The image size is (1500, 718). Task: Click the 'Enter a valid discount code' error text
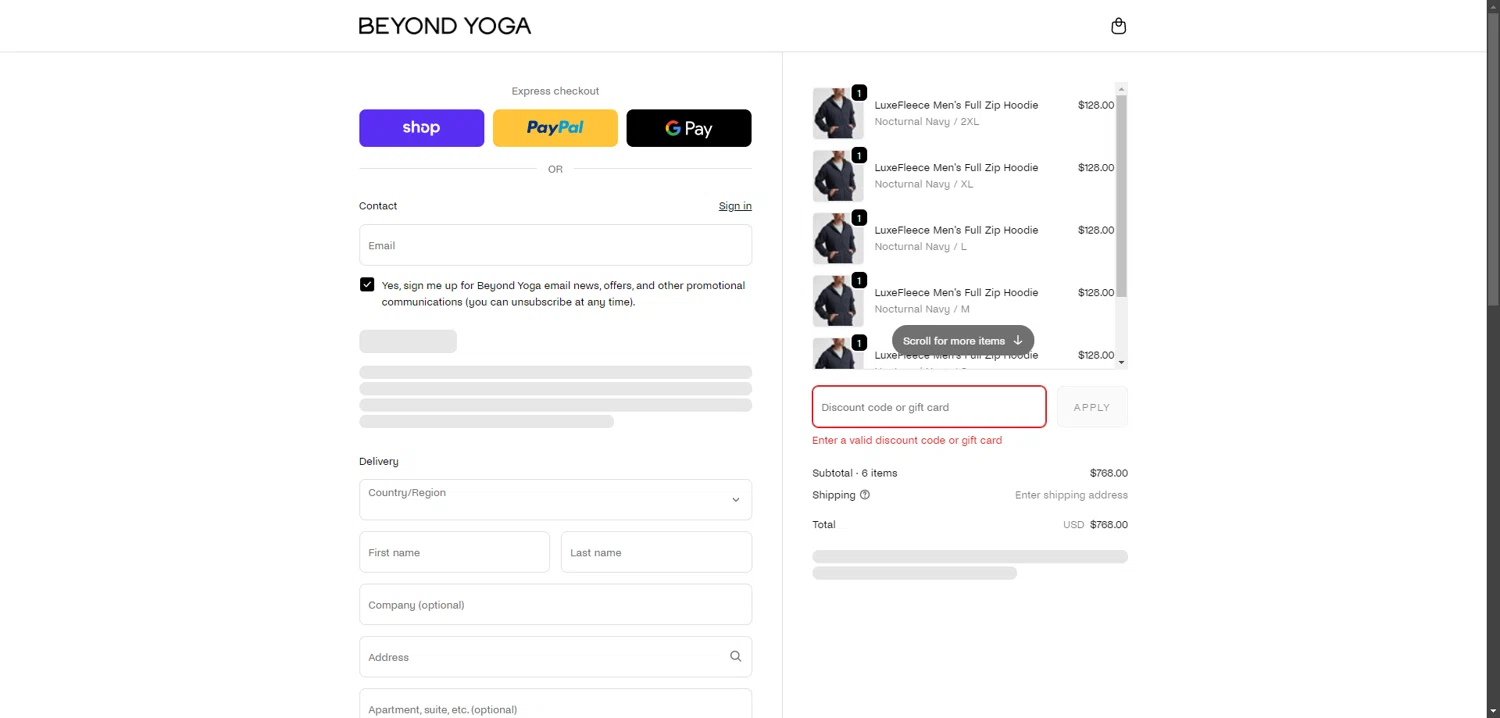907,440
